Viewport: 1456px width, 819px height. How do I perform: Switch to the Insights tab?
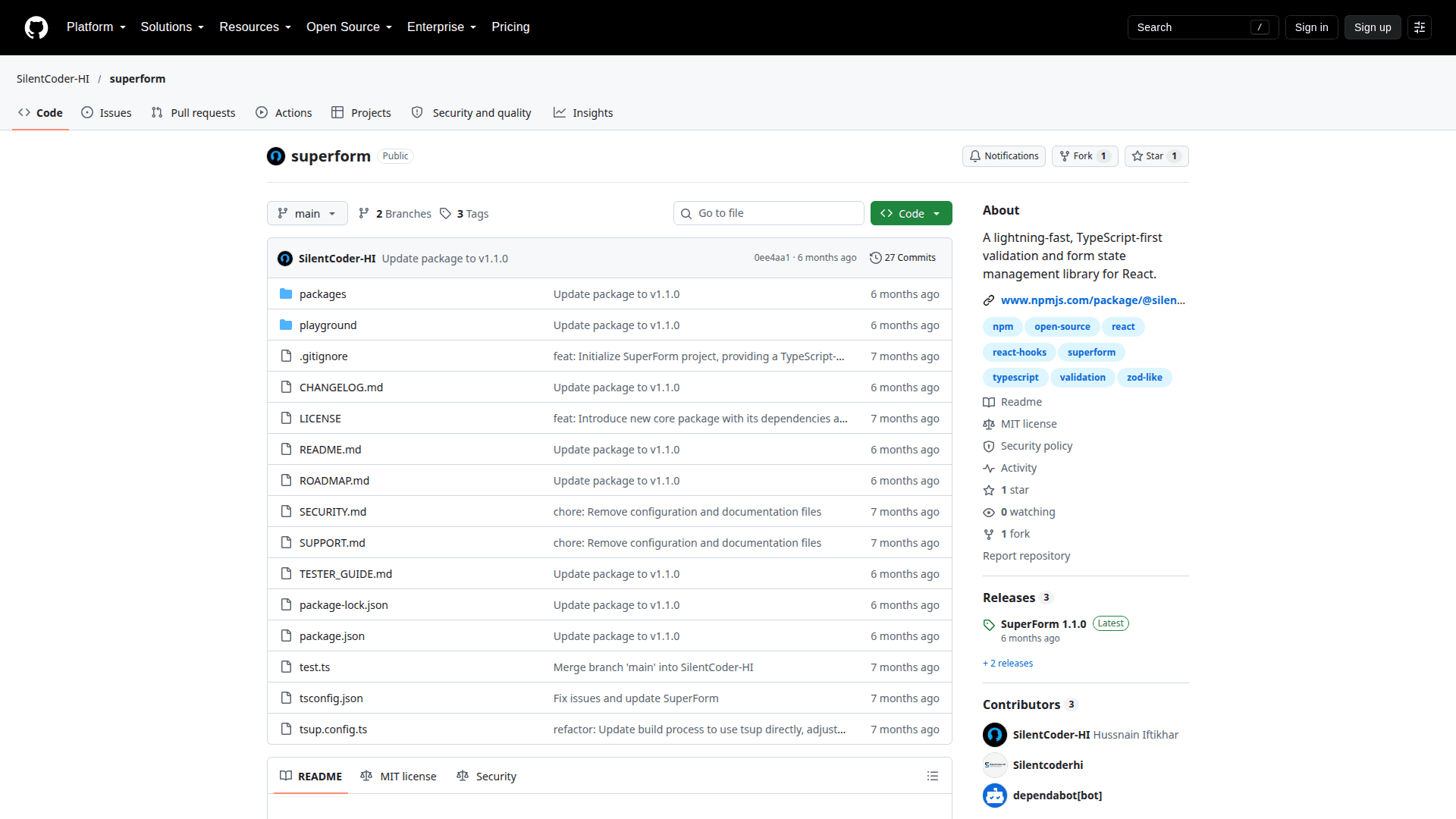(582, 113)
